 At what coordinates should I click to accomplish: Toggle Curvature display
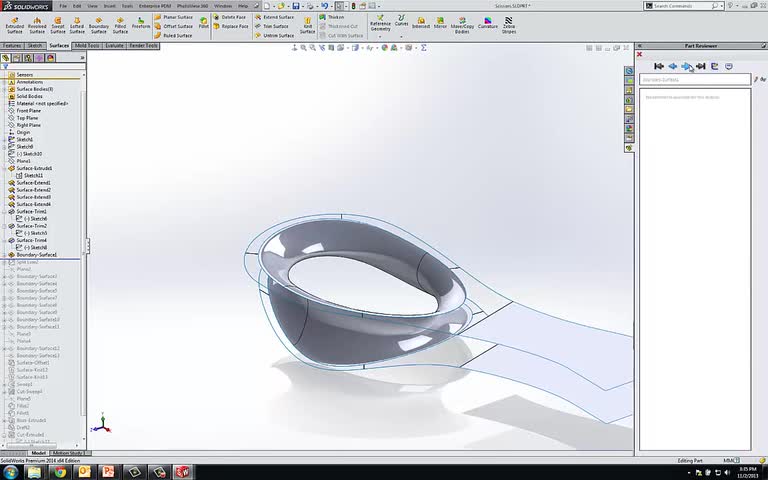pos(487,24)
